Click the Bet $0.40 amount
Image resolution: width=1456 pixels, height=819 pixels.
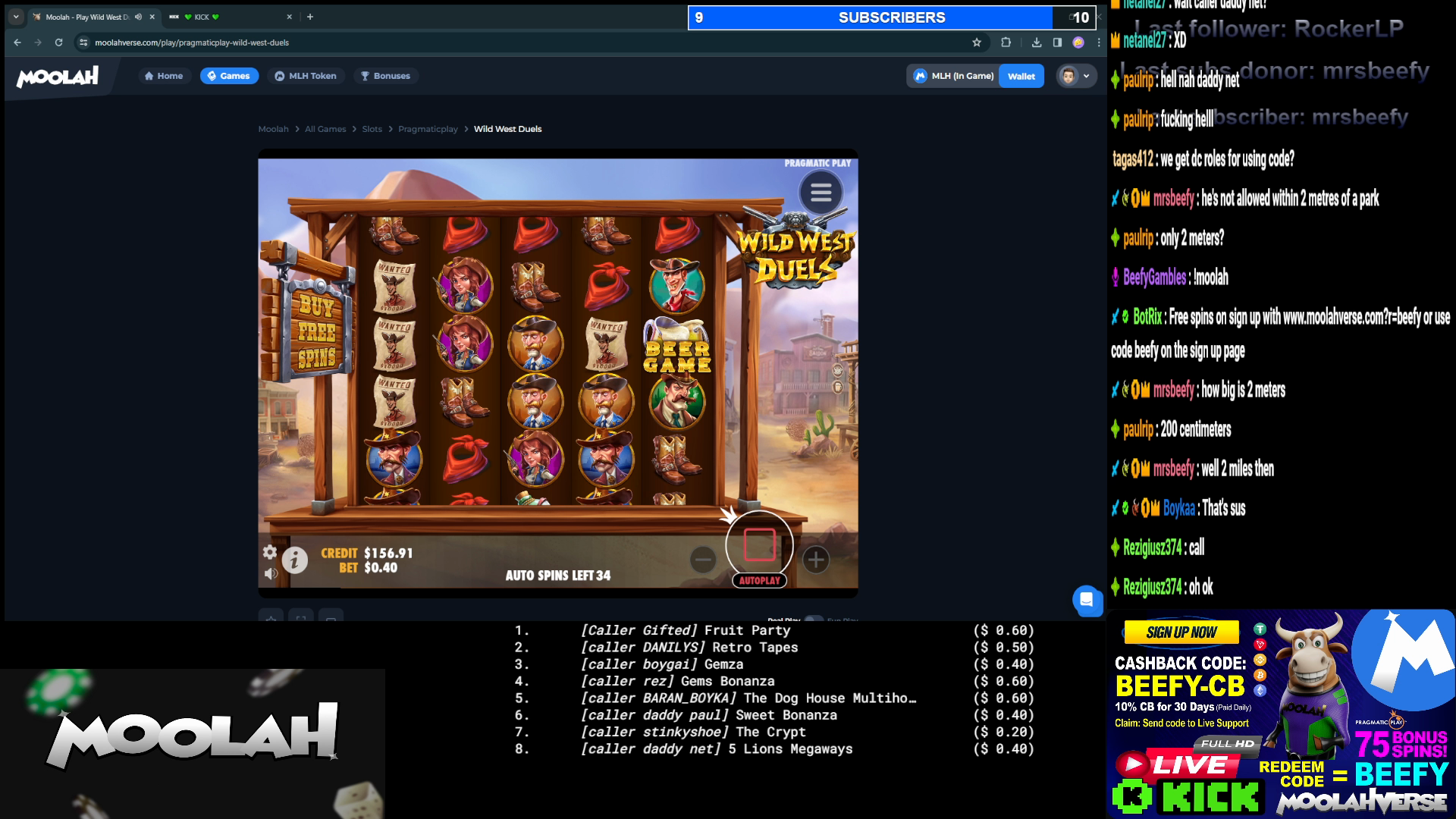pos(369,568)
